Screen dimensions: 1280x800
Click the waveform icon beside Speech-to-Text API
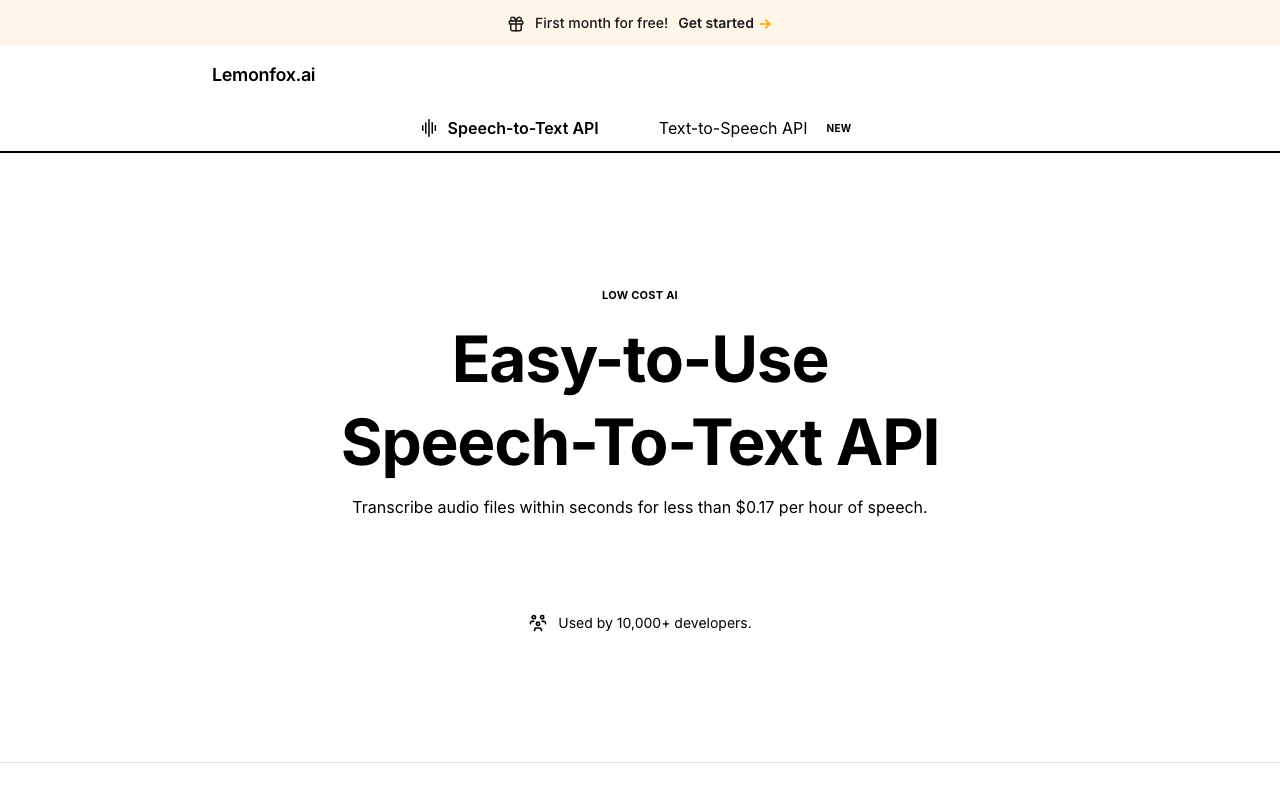[429, 128]
